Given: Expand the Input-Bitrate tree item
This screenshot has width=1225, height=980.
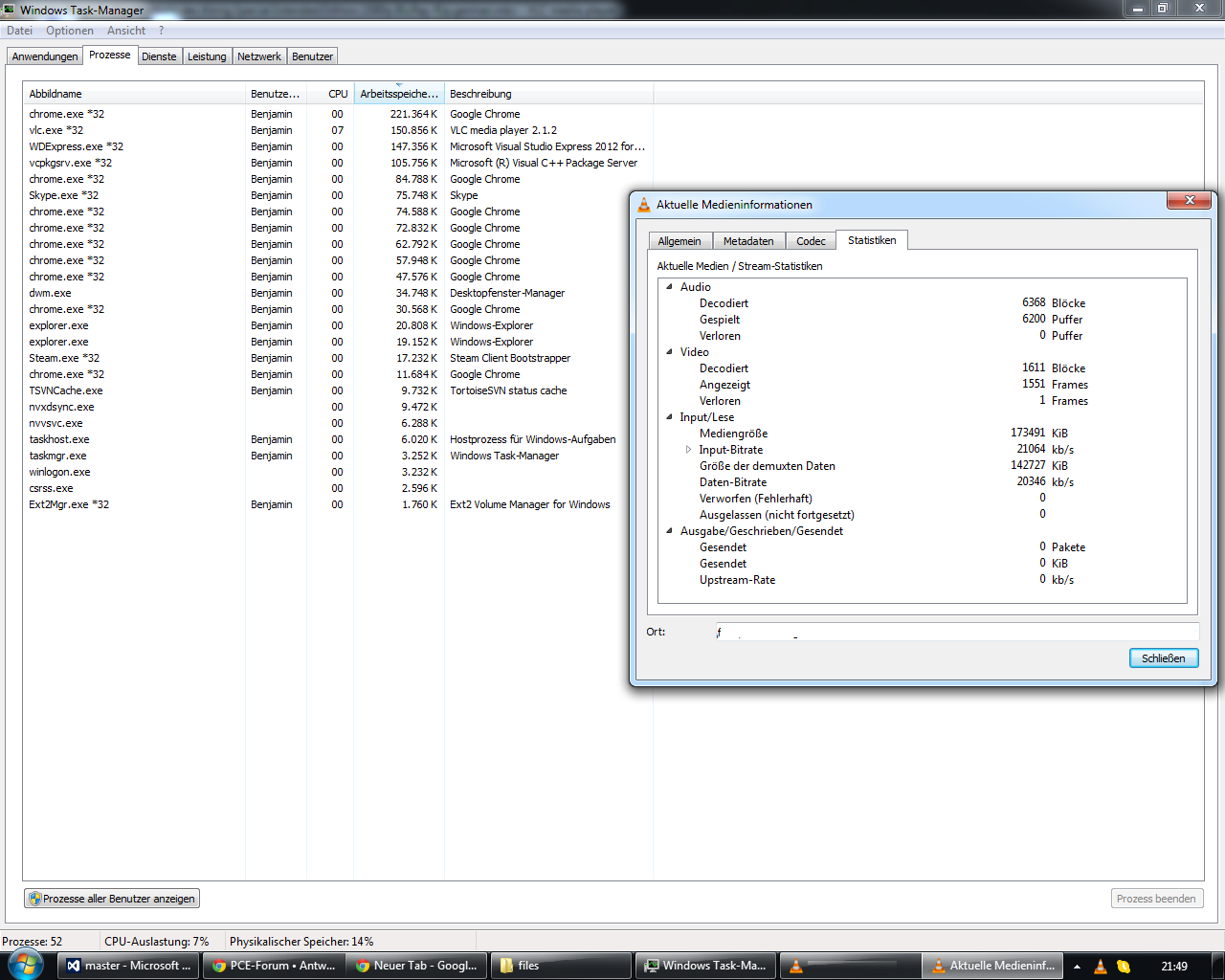Looking at the screenshot, I should coord(688,450).
